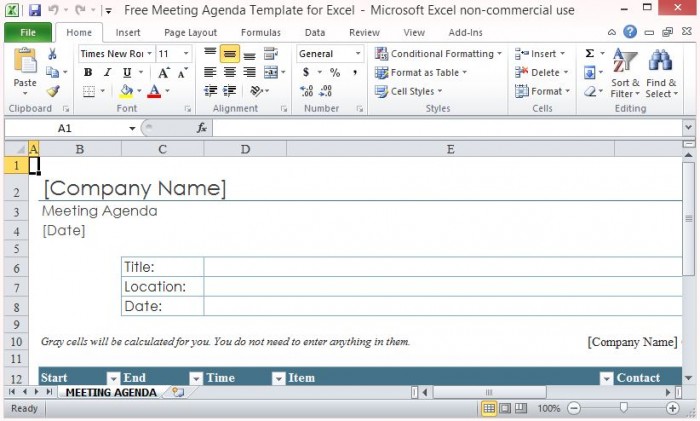Click Sort & Filter
The image size is (700, 421).
pyautogui.click(x=625, y=73)
